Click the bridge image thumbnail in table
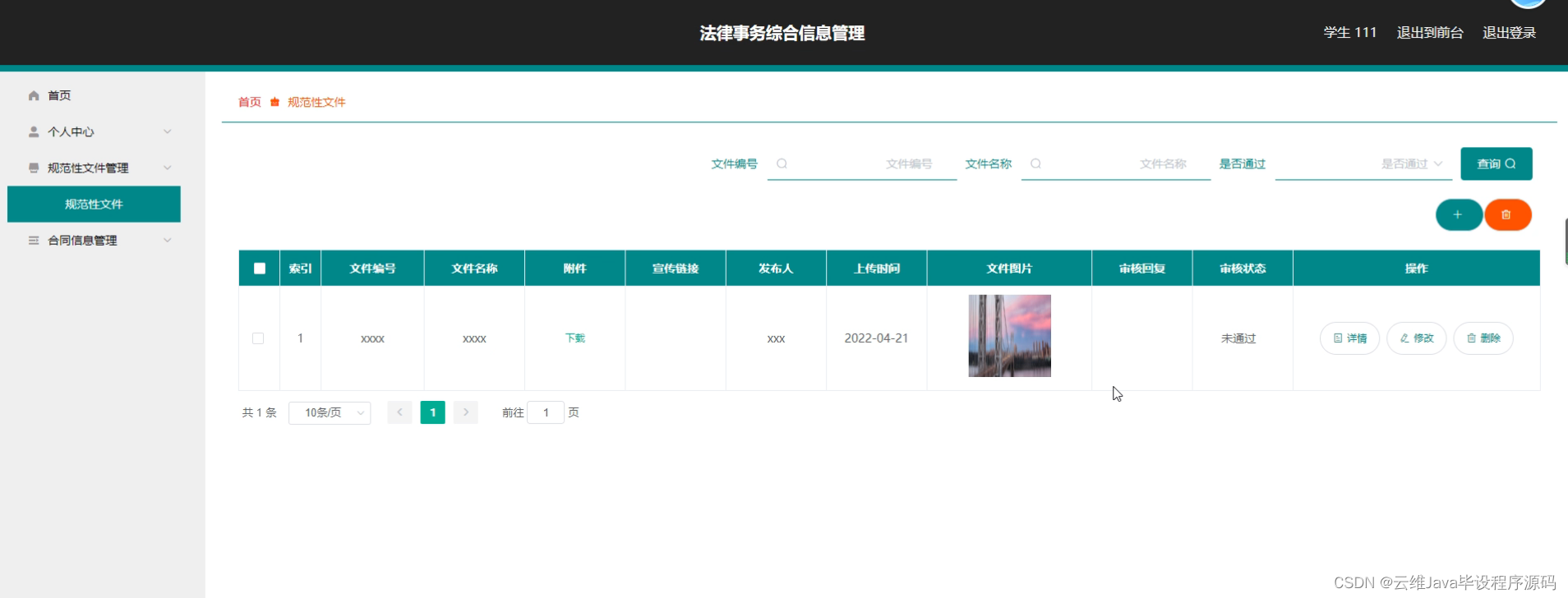 click(1009, 336)
